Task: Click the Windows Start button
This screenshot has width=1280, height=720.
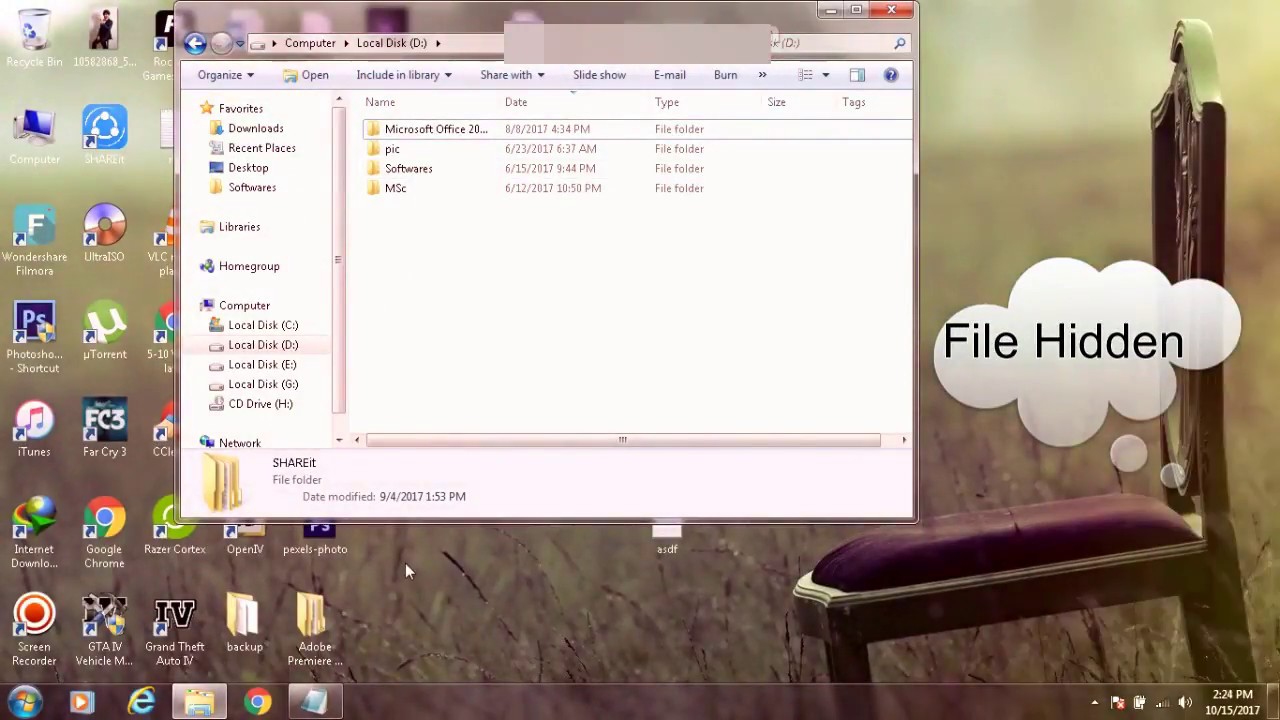Action: [24, 702]
